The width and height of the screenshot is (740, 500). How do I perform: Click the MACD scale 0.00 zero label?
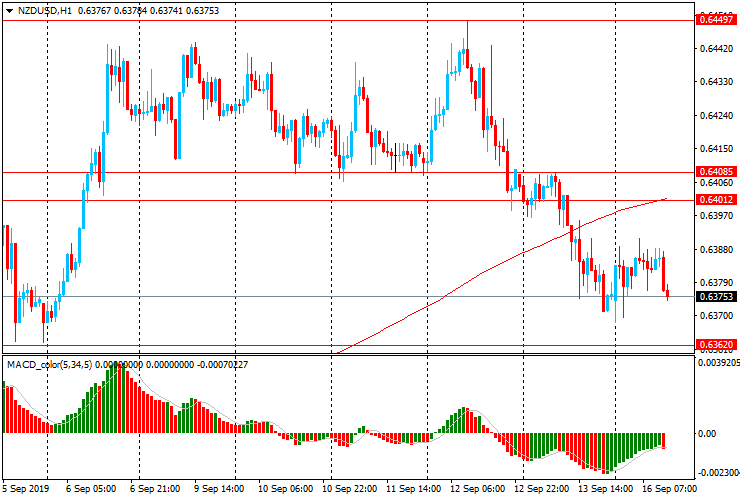(x=706, y=433)
